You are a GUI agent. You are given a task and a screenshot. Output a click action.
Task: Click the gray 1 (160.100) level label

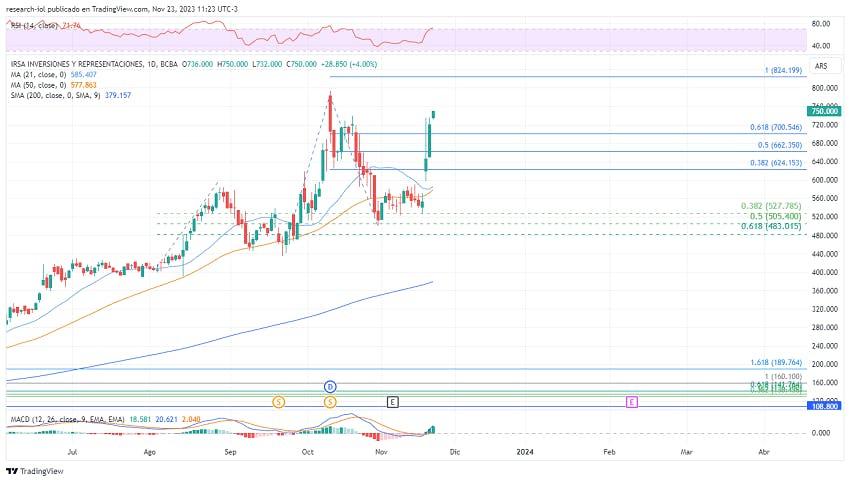(x=783, y=376)
